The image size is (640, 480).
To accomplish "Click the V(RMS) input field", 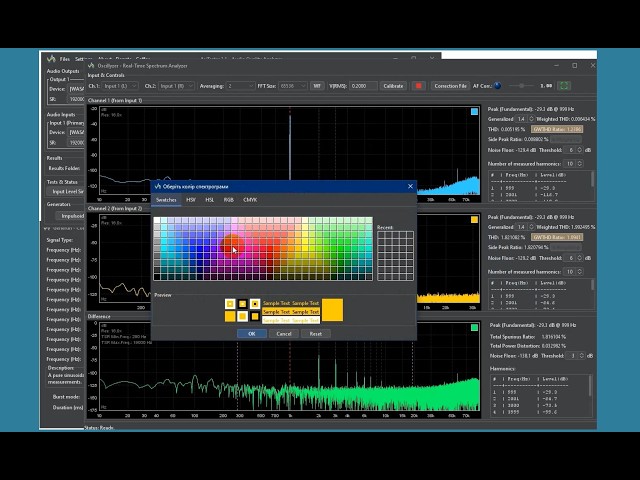I will coord(363,86).
